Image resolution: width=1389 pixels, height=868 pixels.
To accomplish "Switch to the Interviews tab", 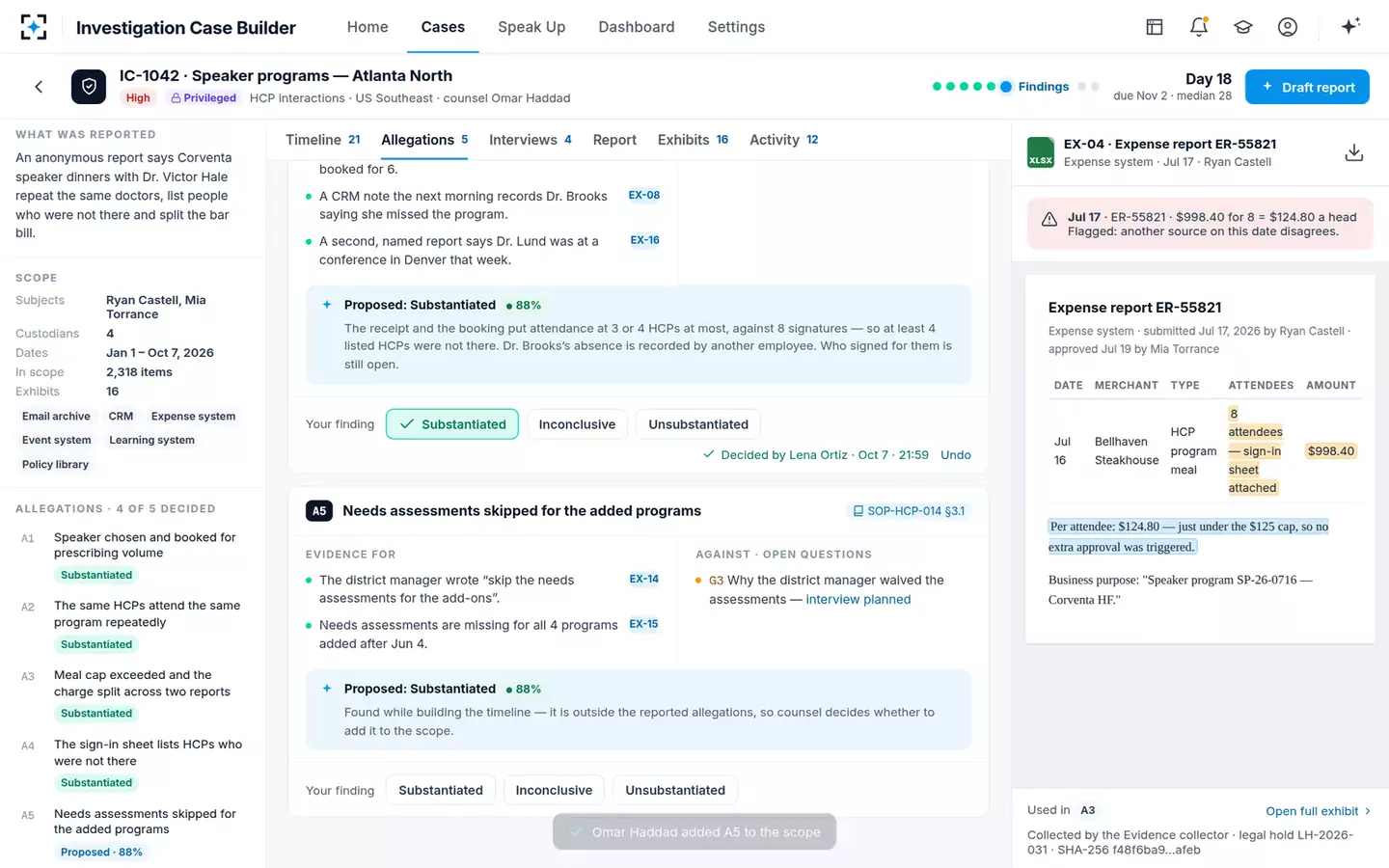I will click(x=531, y=140).
